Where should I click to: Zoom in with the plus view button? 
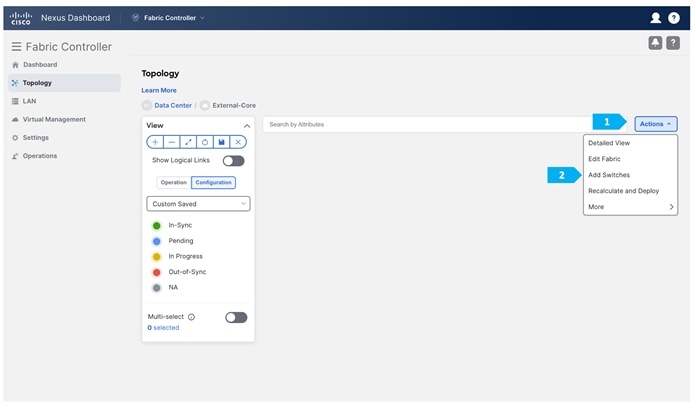[155, 142]
